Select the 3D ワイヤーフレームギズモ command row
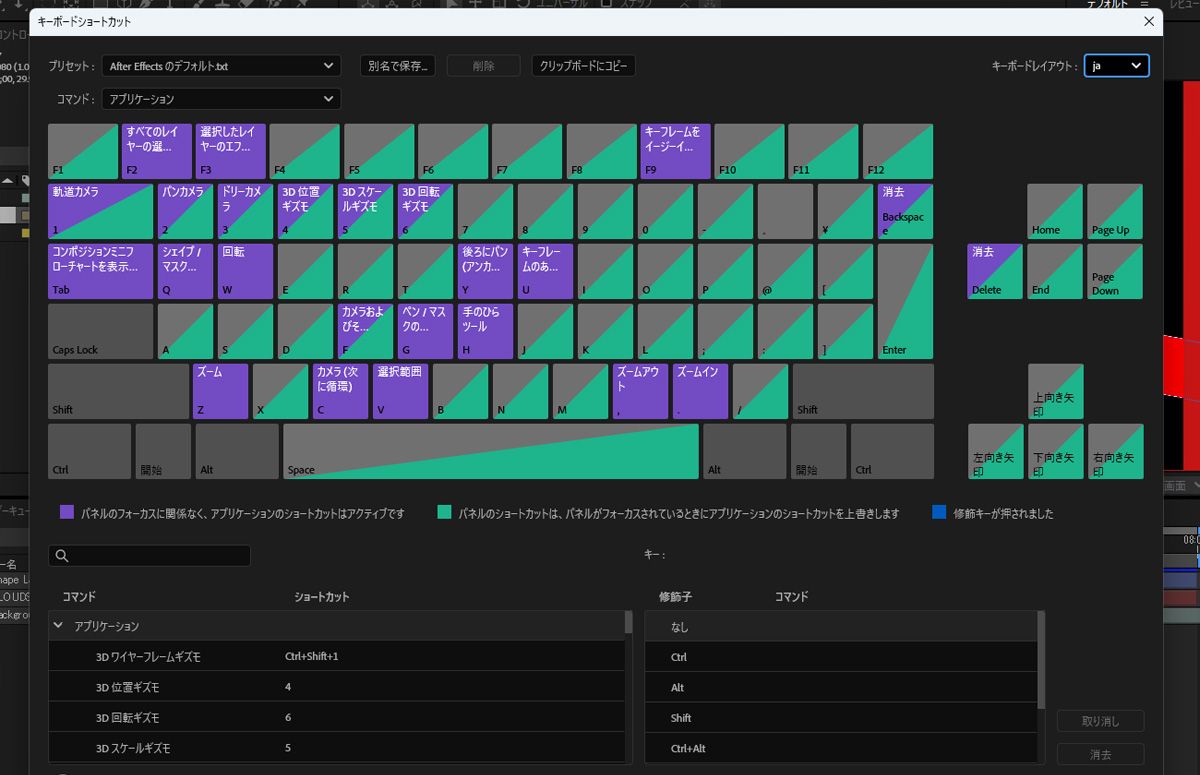Viewport: 1200px width, 775px height. (336, 657)
